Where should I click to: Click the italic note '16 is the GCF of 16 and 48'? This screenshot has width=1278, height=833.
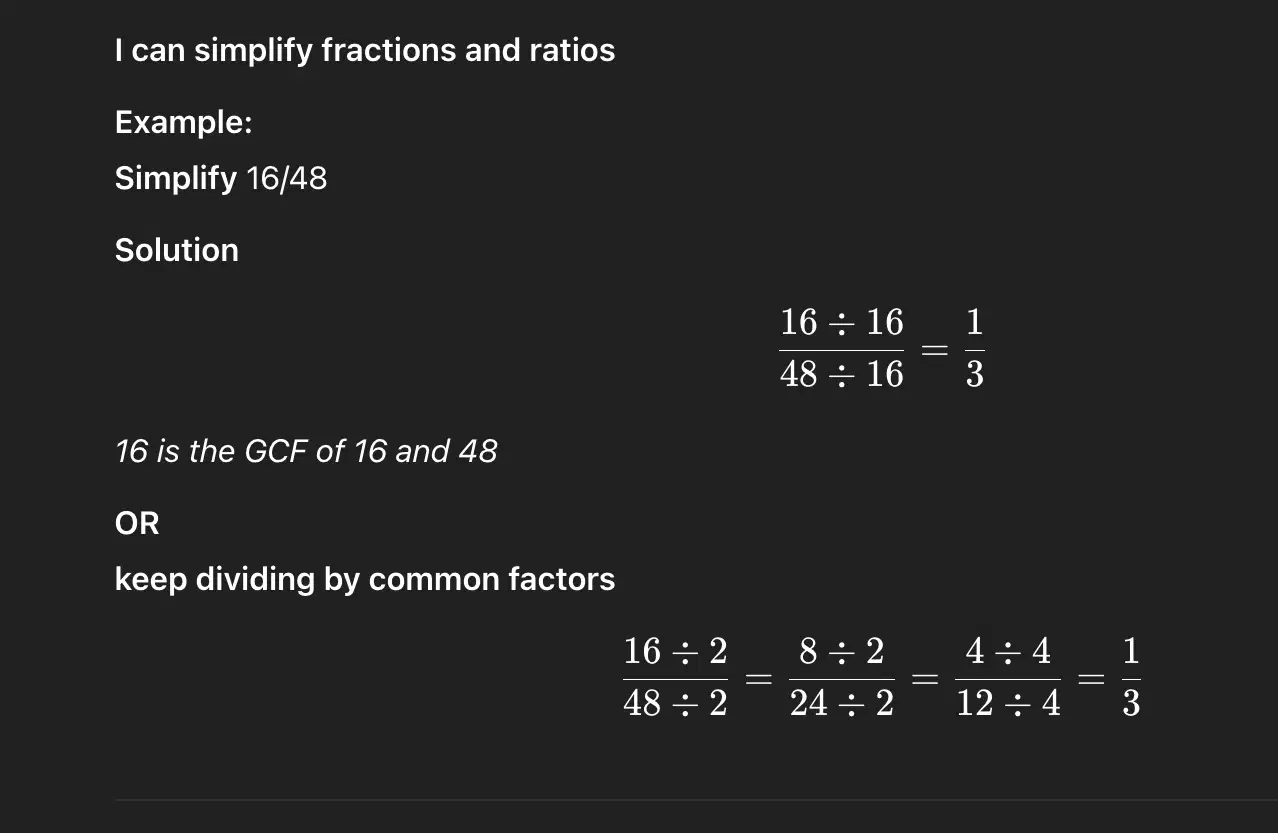tap(306, 451)
